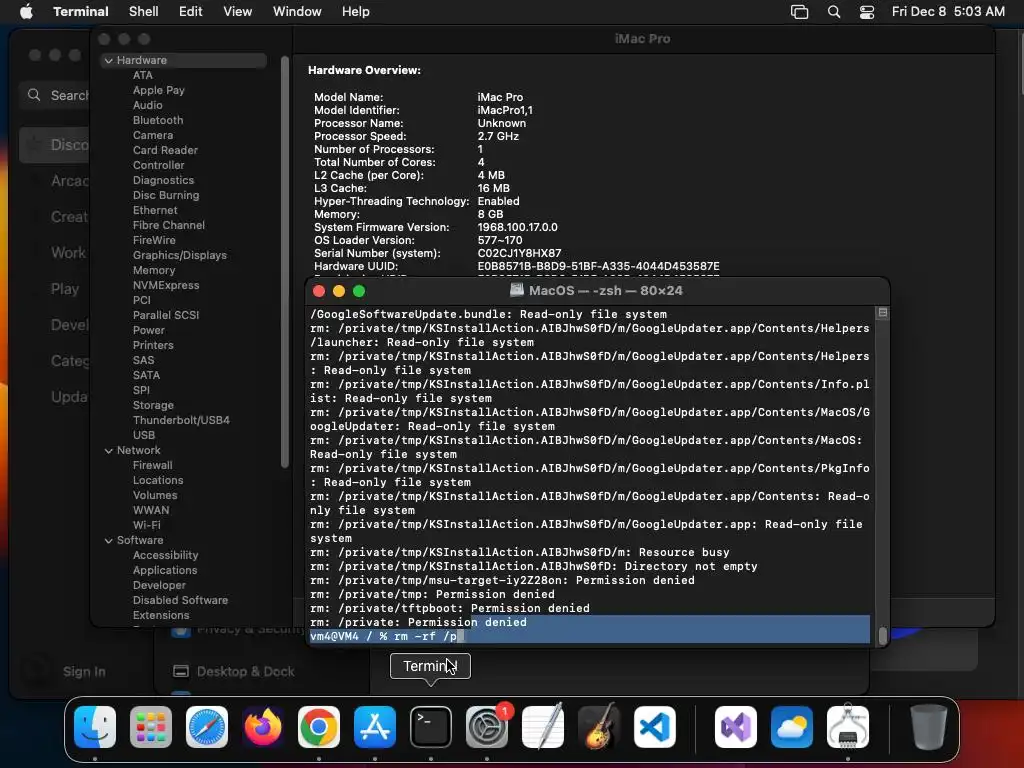This screenshot has width=1024, height=768.
Task: Open Spotlight search in menu bar
Action: [x=834, y=12]
